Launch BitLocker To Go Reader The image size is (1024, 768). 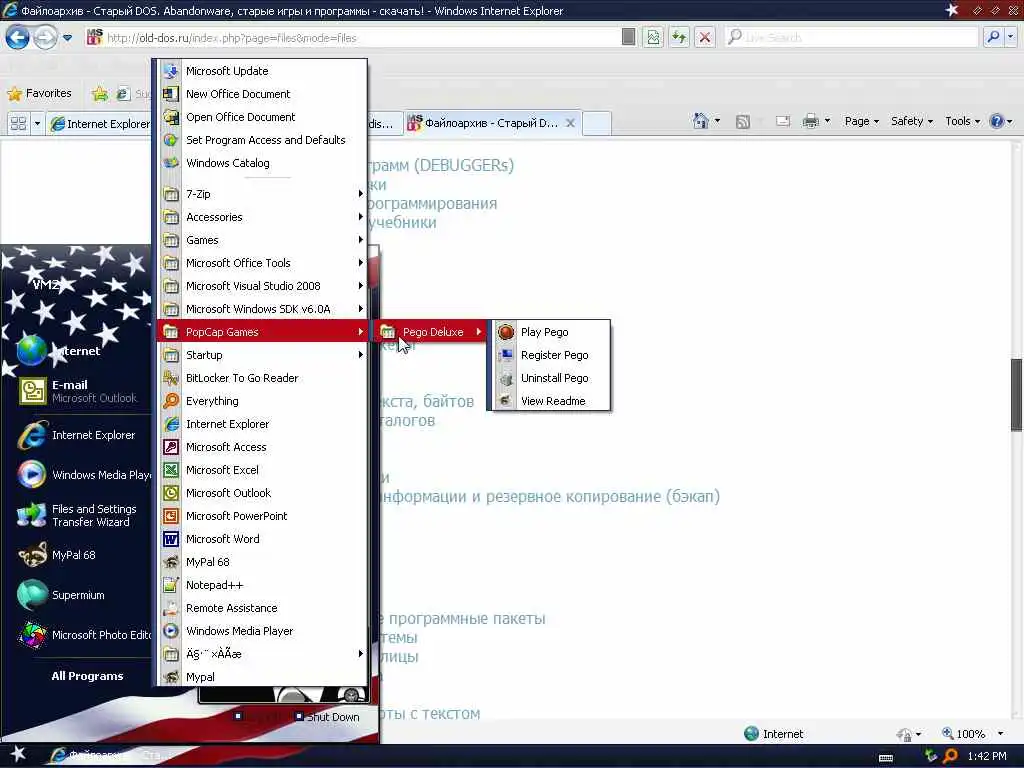tap(263, 378)
